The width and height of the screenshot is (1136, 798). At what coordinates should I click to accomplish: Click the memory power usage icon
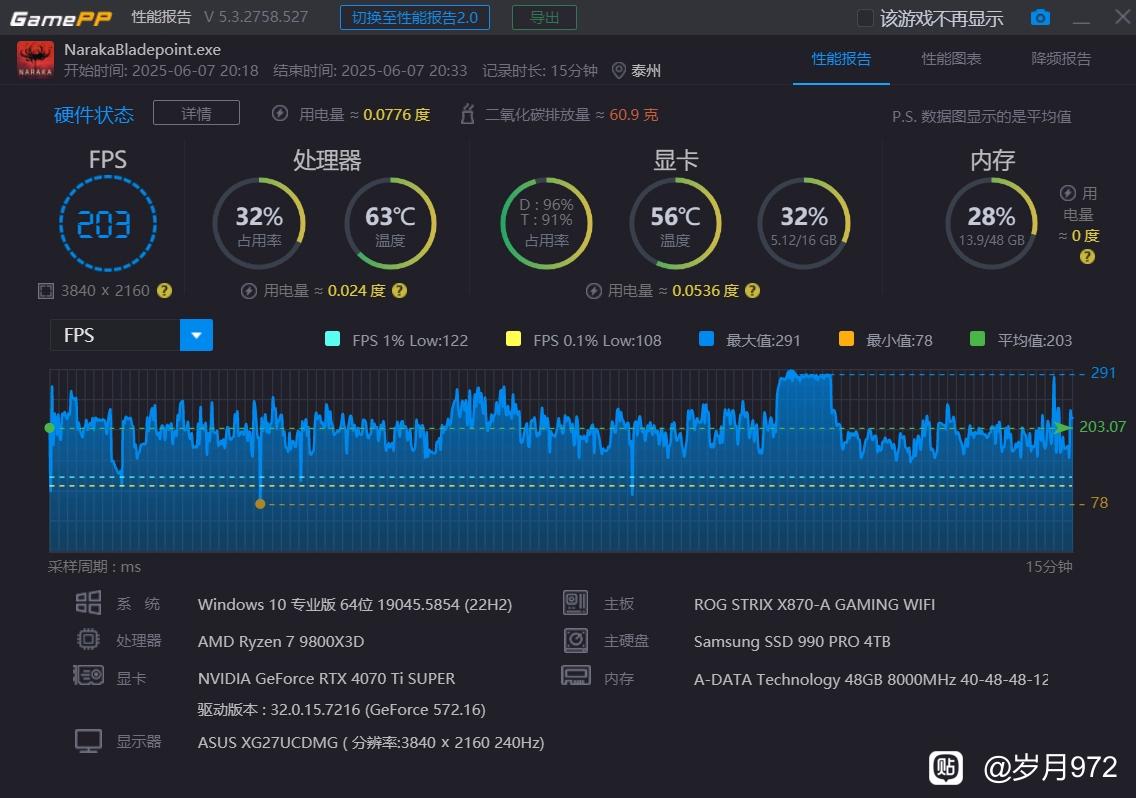pos(1067,193)
